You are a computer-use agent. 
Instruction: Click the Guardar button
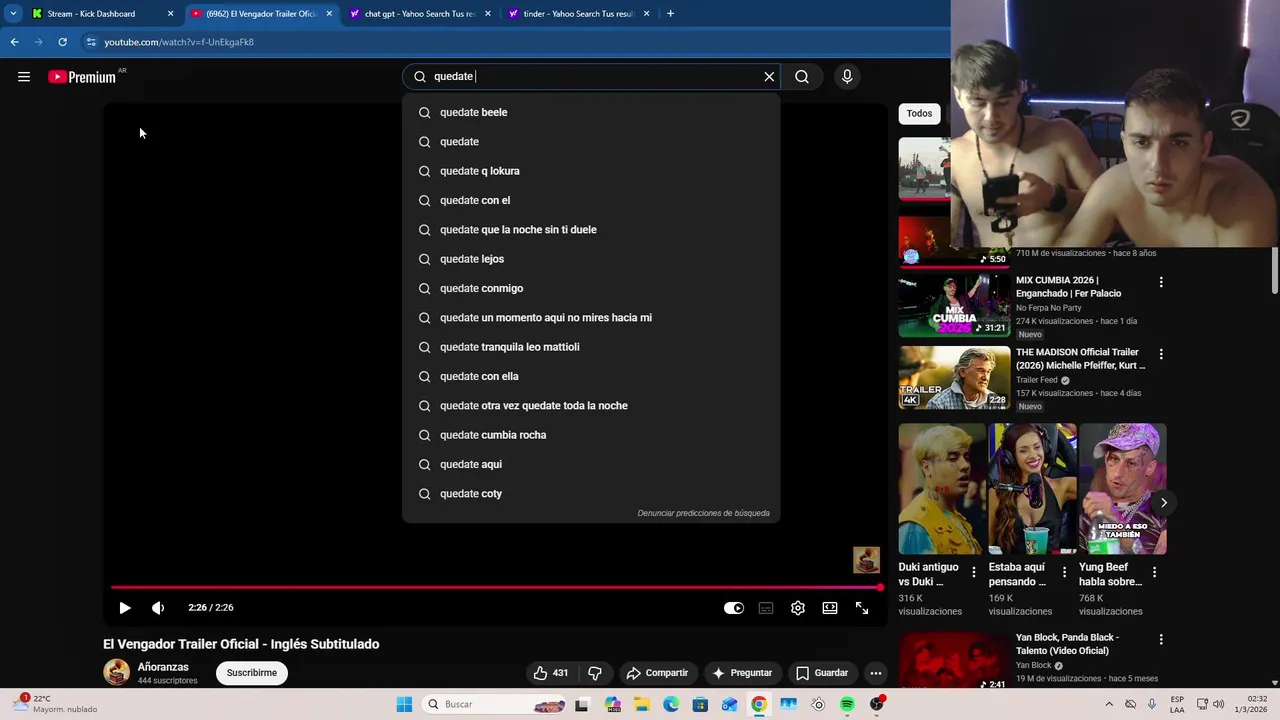pos(822,673)
